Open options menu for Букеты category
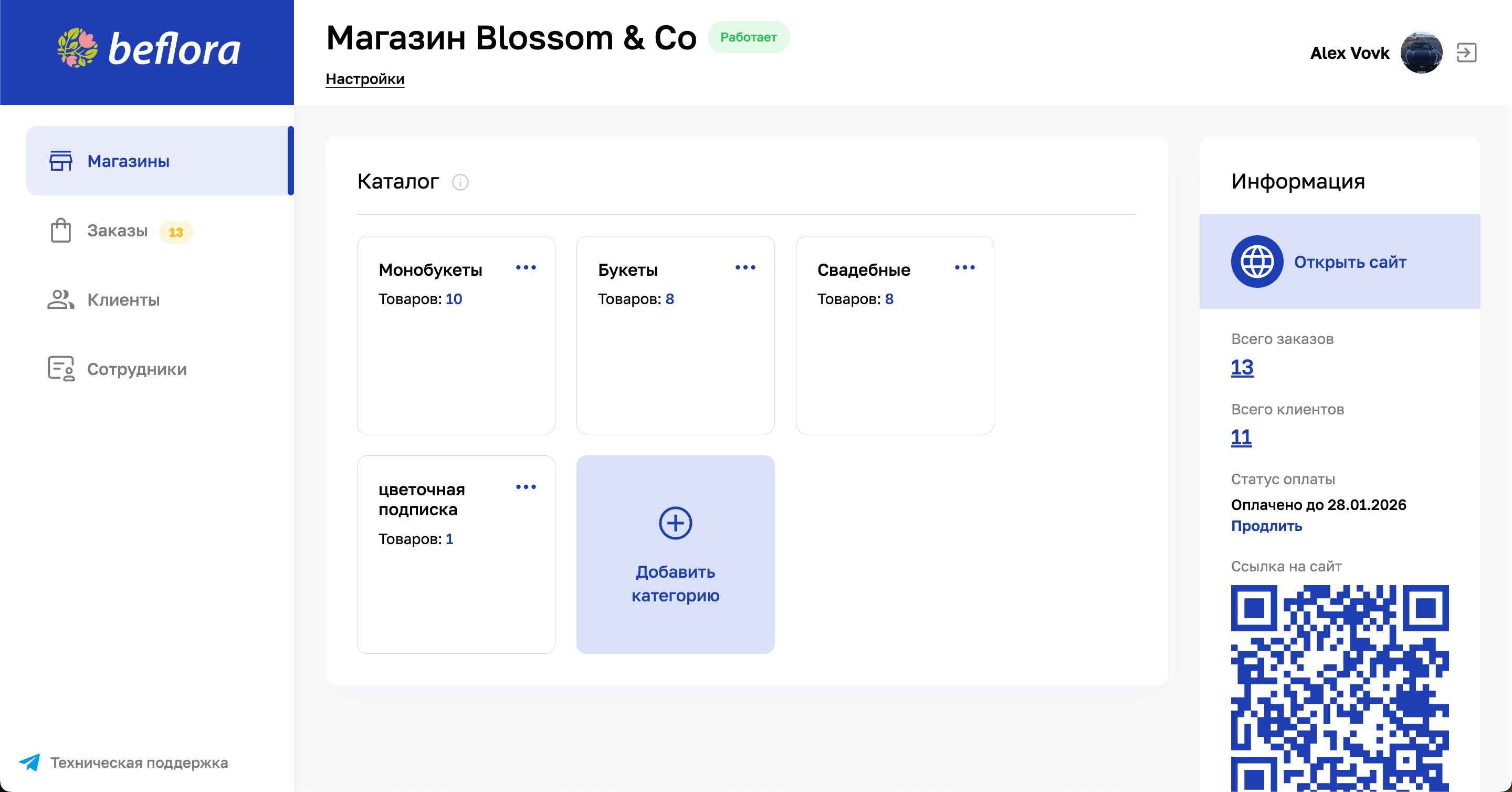The width and height of the screenshot is (1512, 792). 745,268
